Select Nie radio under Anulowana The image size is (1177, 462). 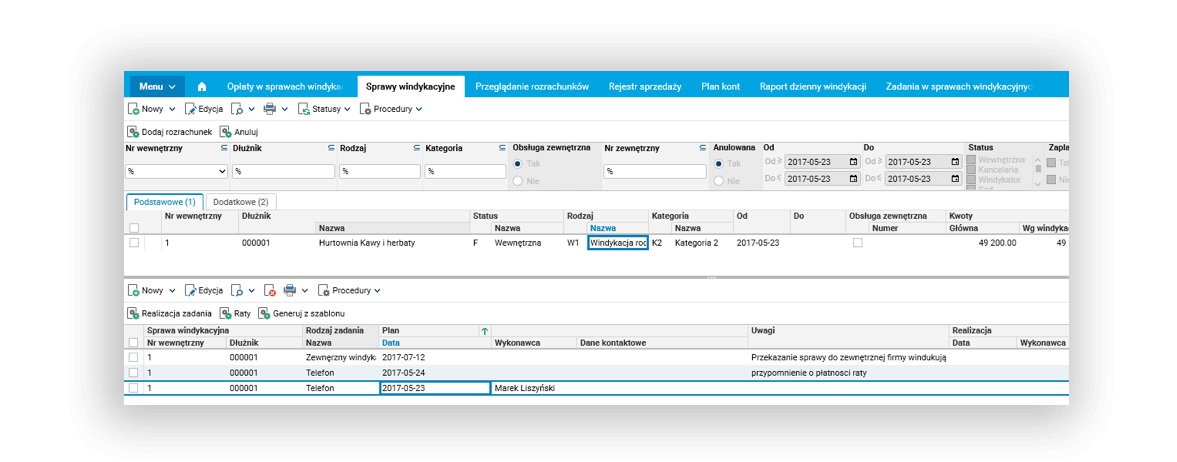tap(718, 181)
